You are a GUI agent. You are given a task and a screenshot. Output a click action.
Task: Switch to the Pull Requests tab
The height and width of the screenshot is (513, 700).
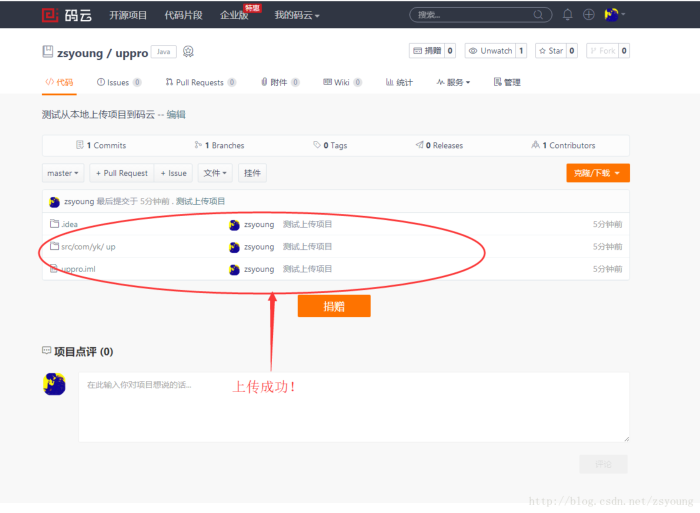[198, 82]
